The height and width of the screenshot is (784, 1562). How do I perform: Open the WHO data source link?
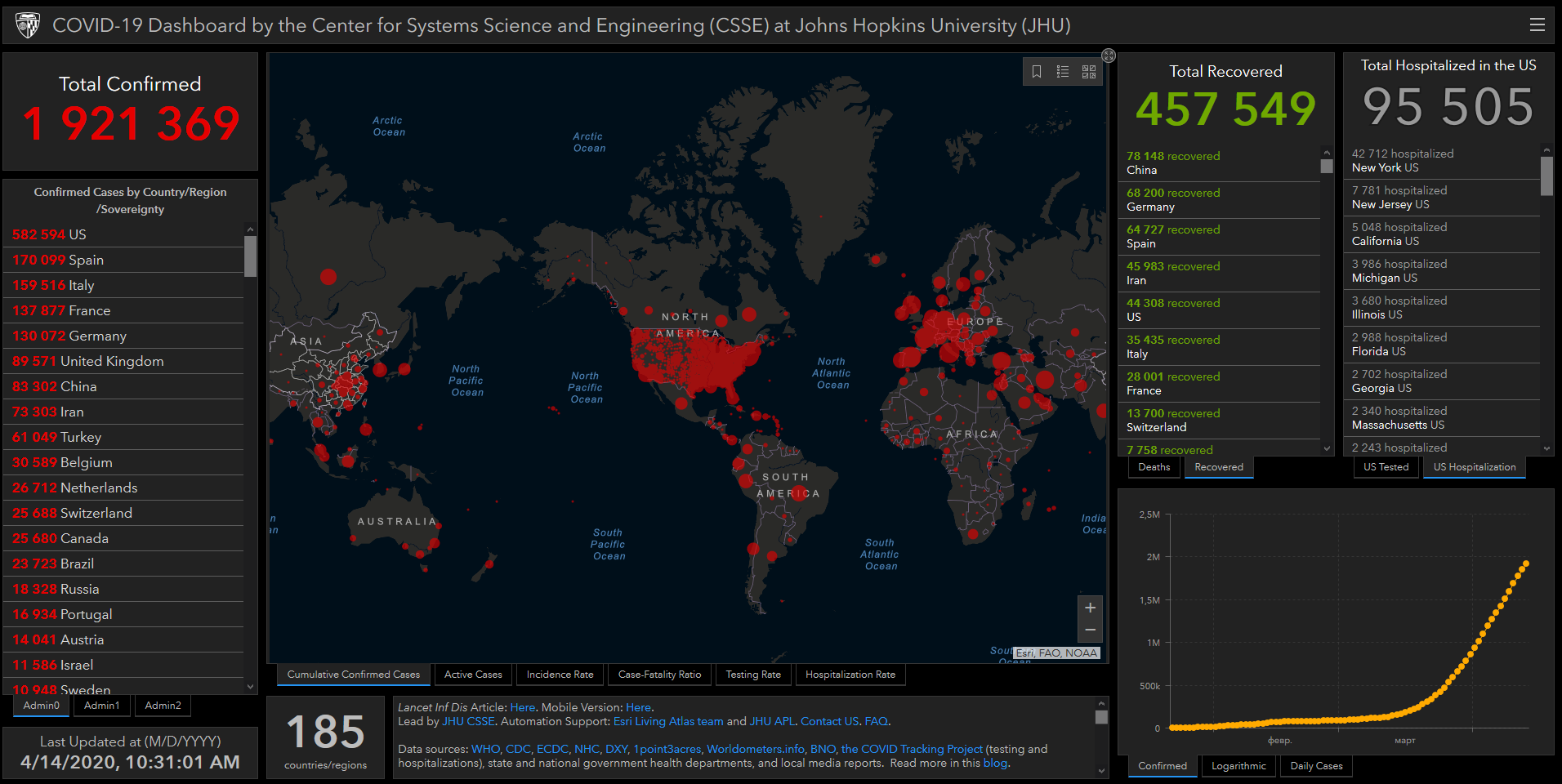point(485,750)
